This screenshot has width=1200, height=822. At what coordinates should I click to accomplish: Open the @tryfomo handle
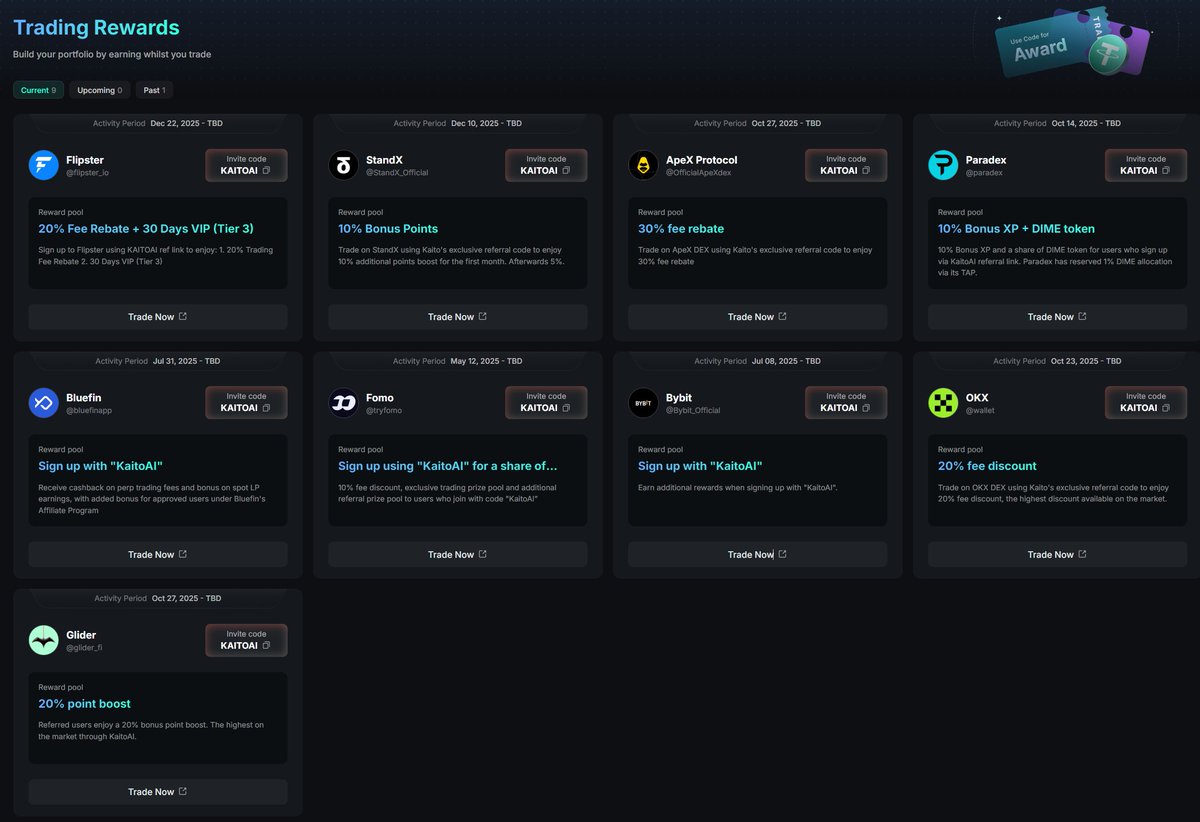click(x=385, y=410)
